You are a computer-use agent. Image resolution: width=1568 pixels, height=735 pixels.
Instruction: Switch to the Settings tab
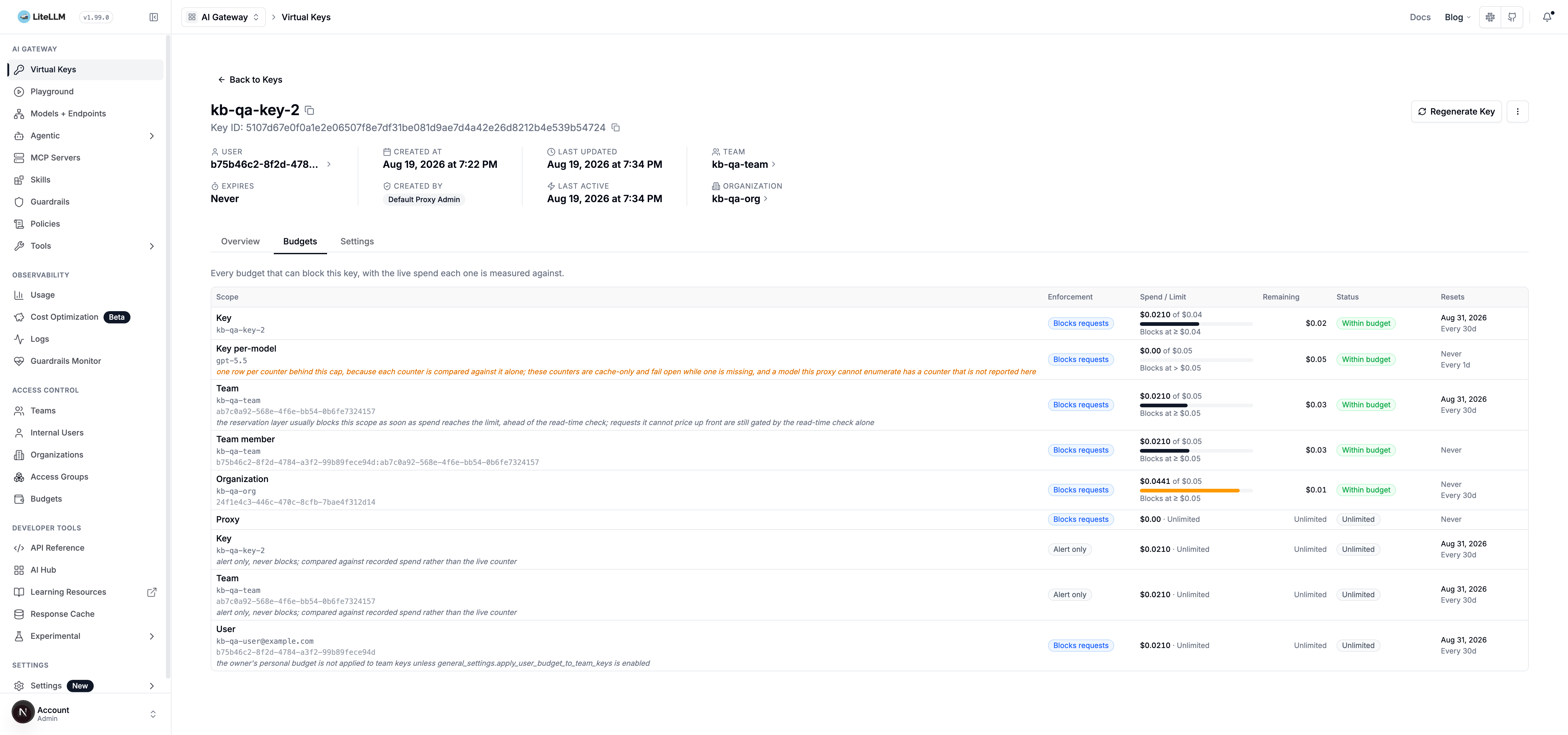coord(357,242)
